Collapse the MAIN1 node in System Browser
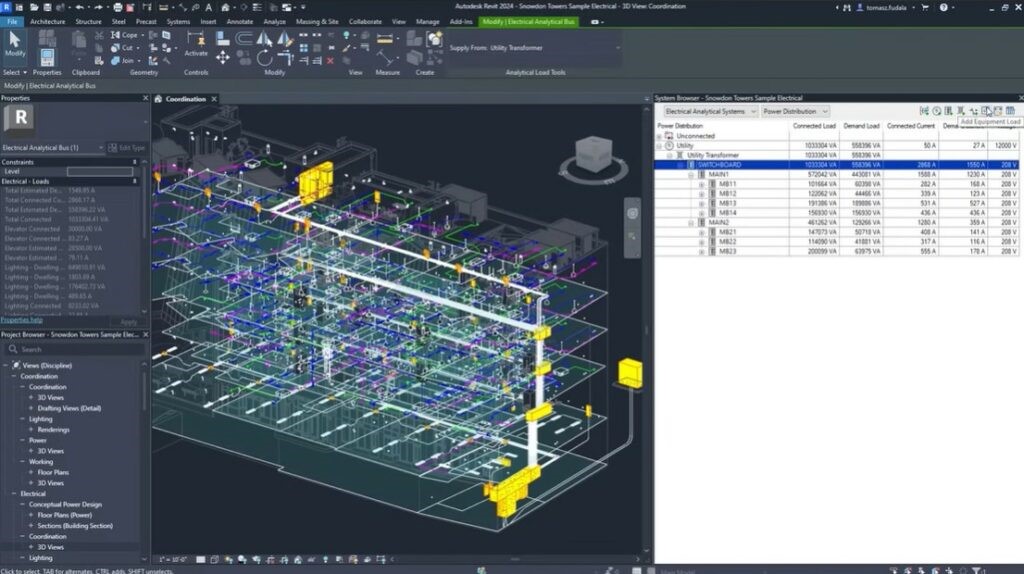This screenshot has height=574, width=1024. 691,175
